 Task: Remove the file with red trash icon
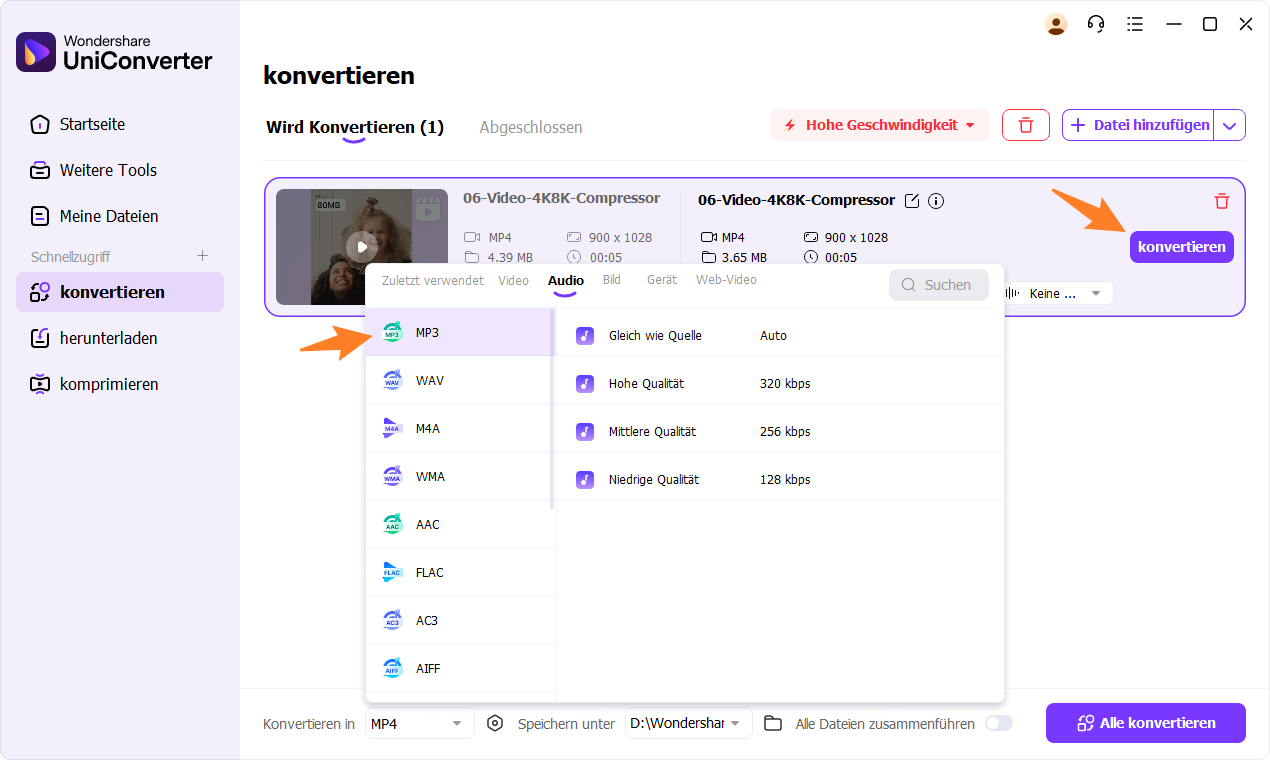(x=1221, y=201)
